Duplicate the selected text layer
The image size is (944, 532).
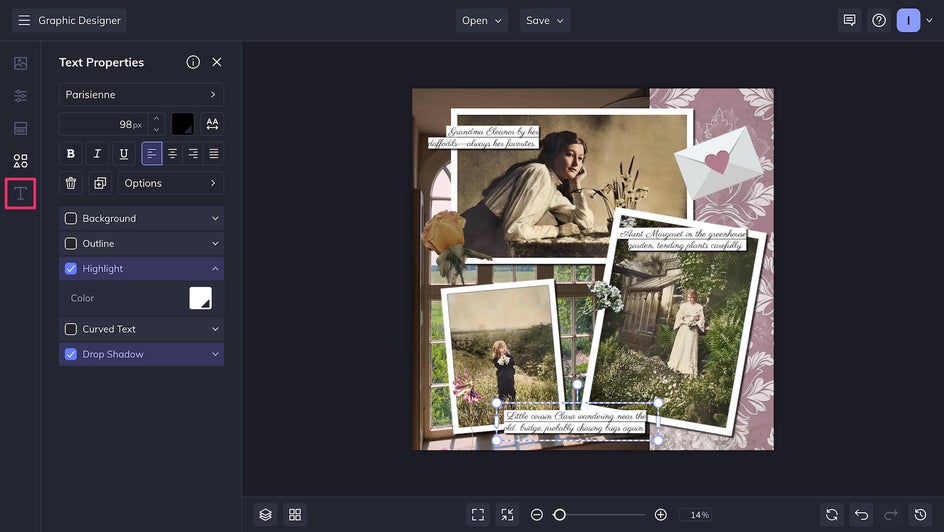click(x=99, y=183)
